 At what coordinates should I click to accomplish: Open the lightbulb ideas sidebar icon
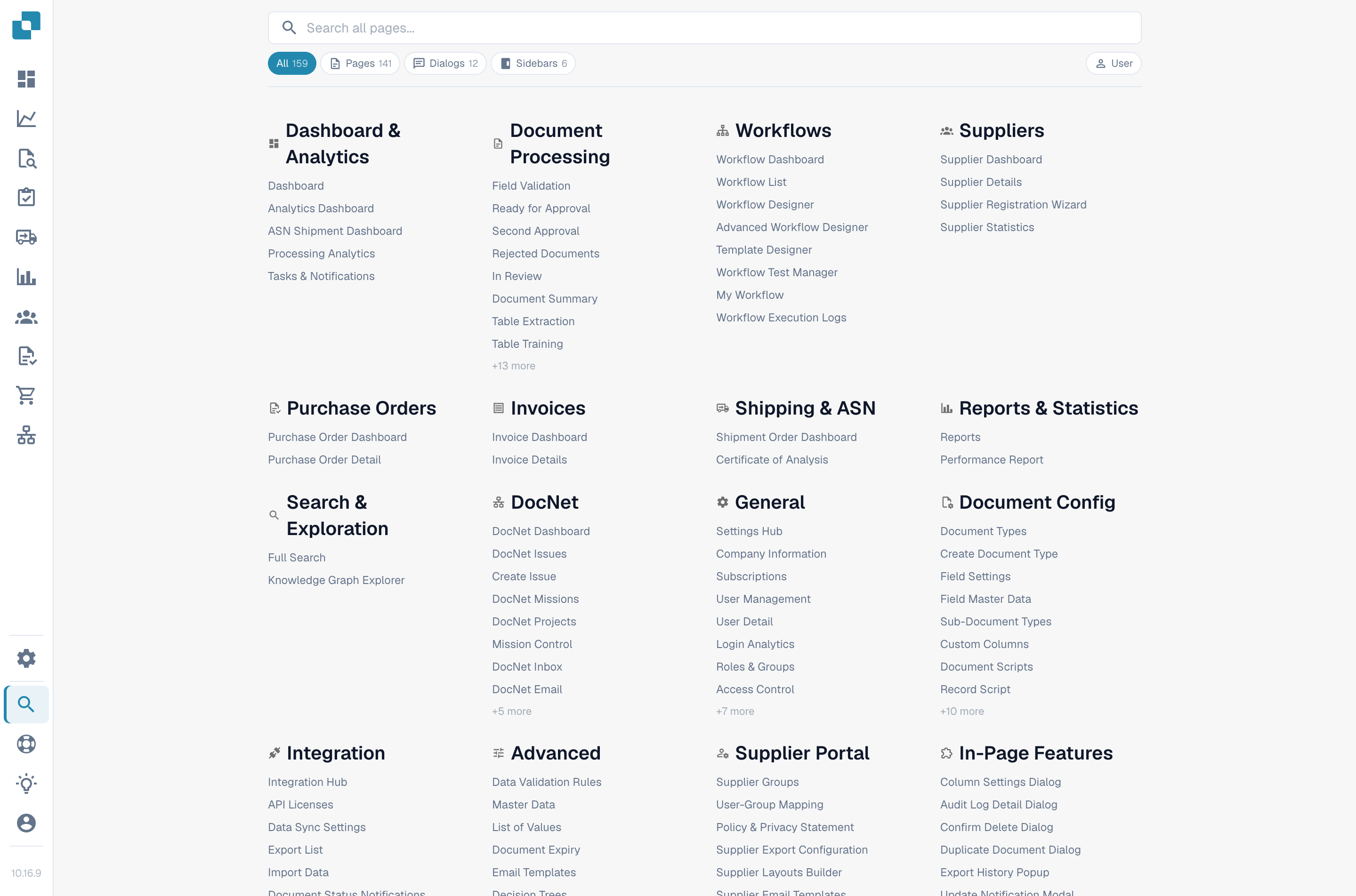click(x=26, y=784)
